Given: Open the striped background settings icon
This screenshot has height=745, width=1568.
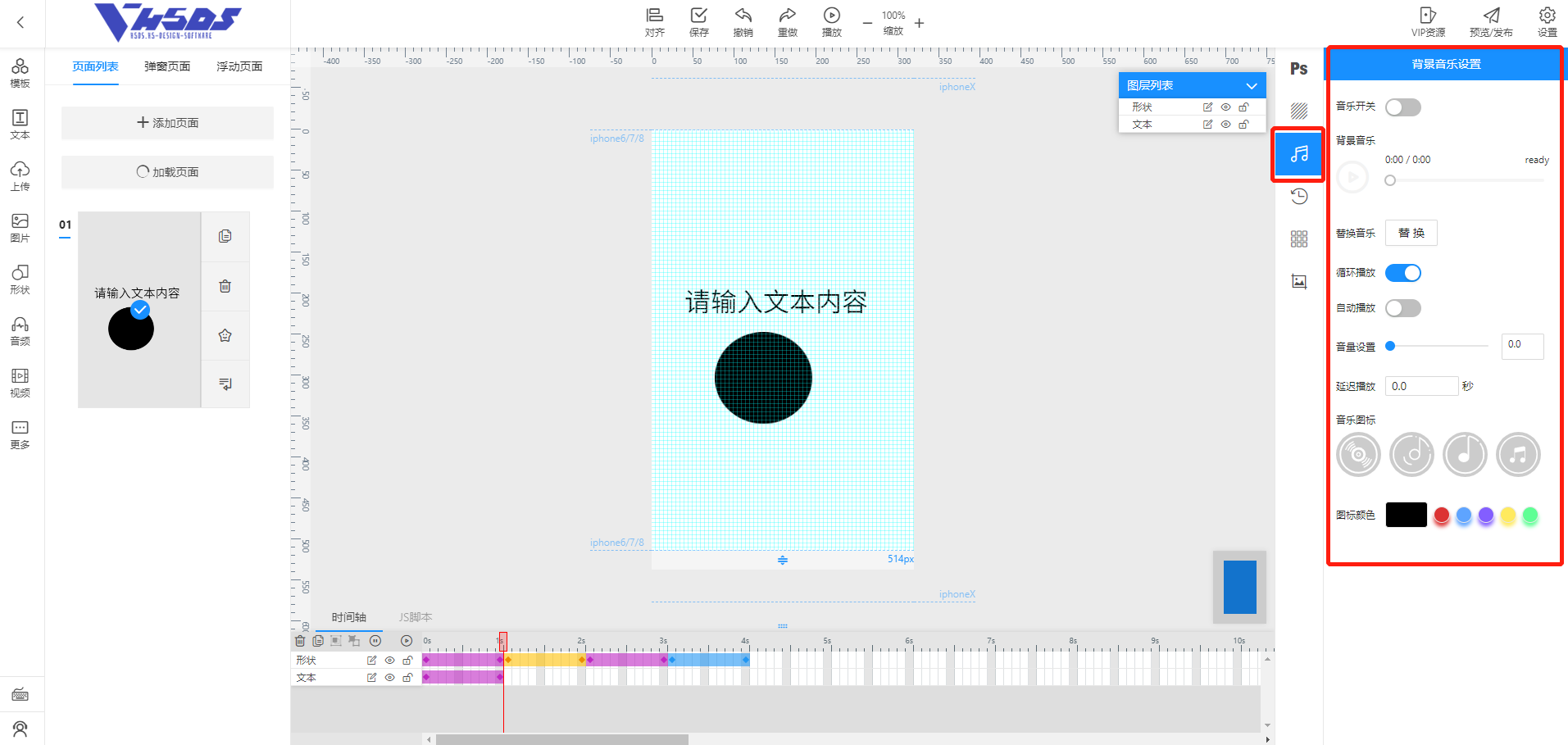Looking at the screenshot, I should point(1299,111).
